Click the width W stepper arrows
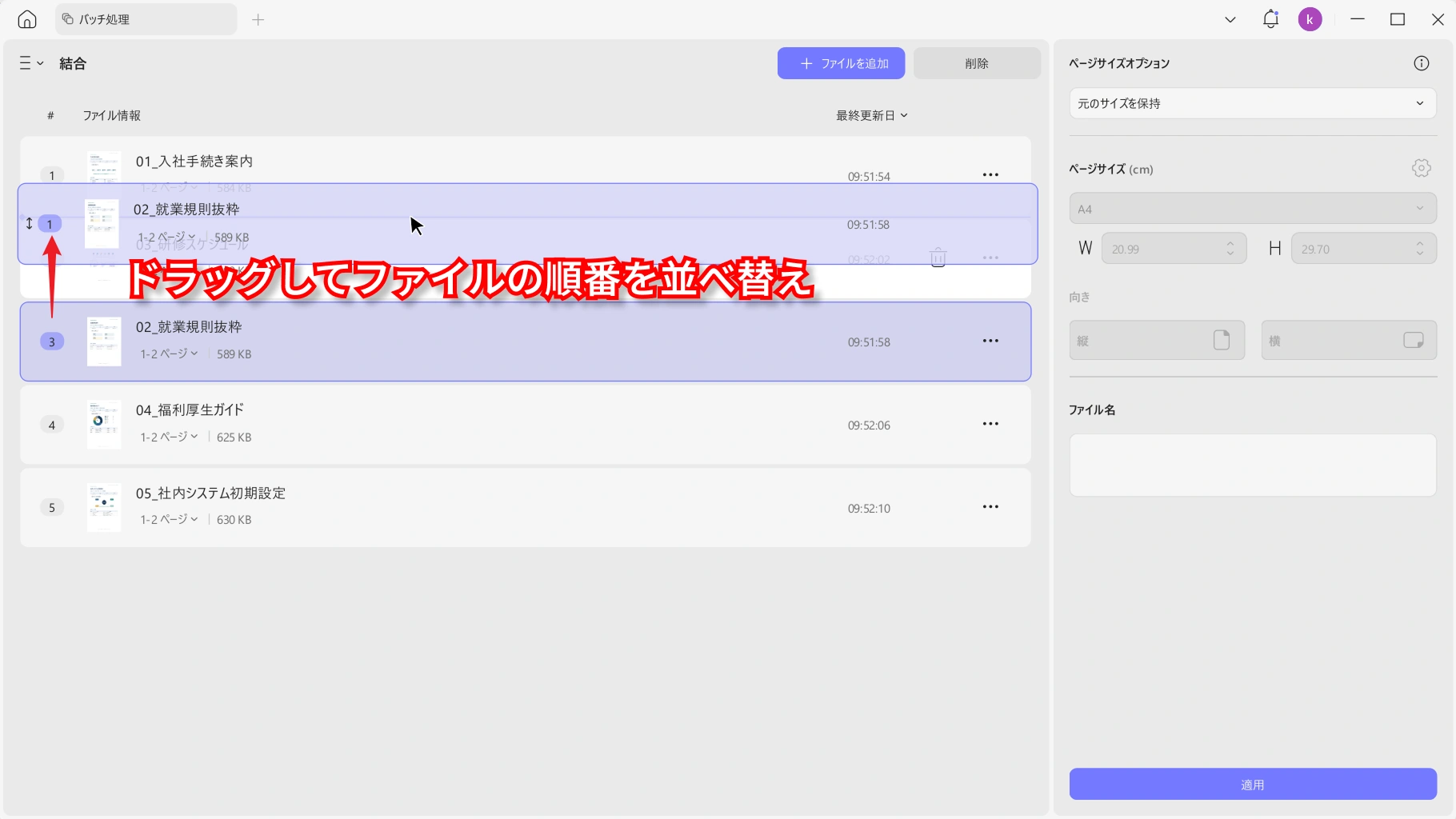The width and height of the screenshot is (1456, 819). point(1230,249)
